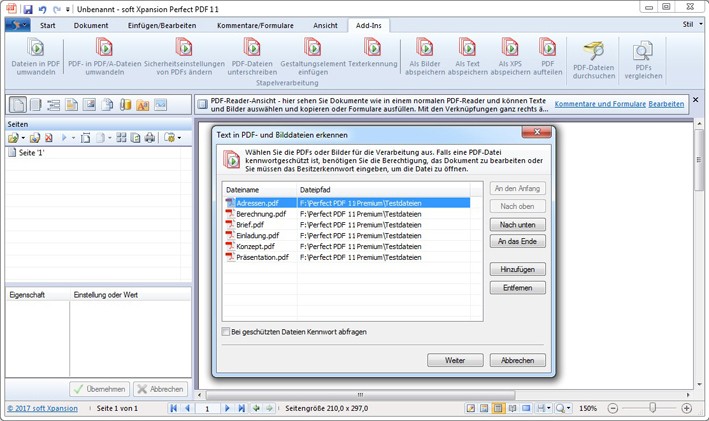Select Konzept.pdf in the file list
Image resolution: width=709 pixels, height=421 pixels.
point(243,246)
